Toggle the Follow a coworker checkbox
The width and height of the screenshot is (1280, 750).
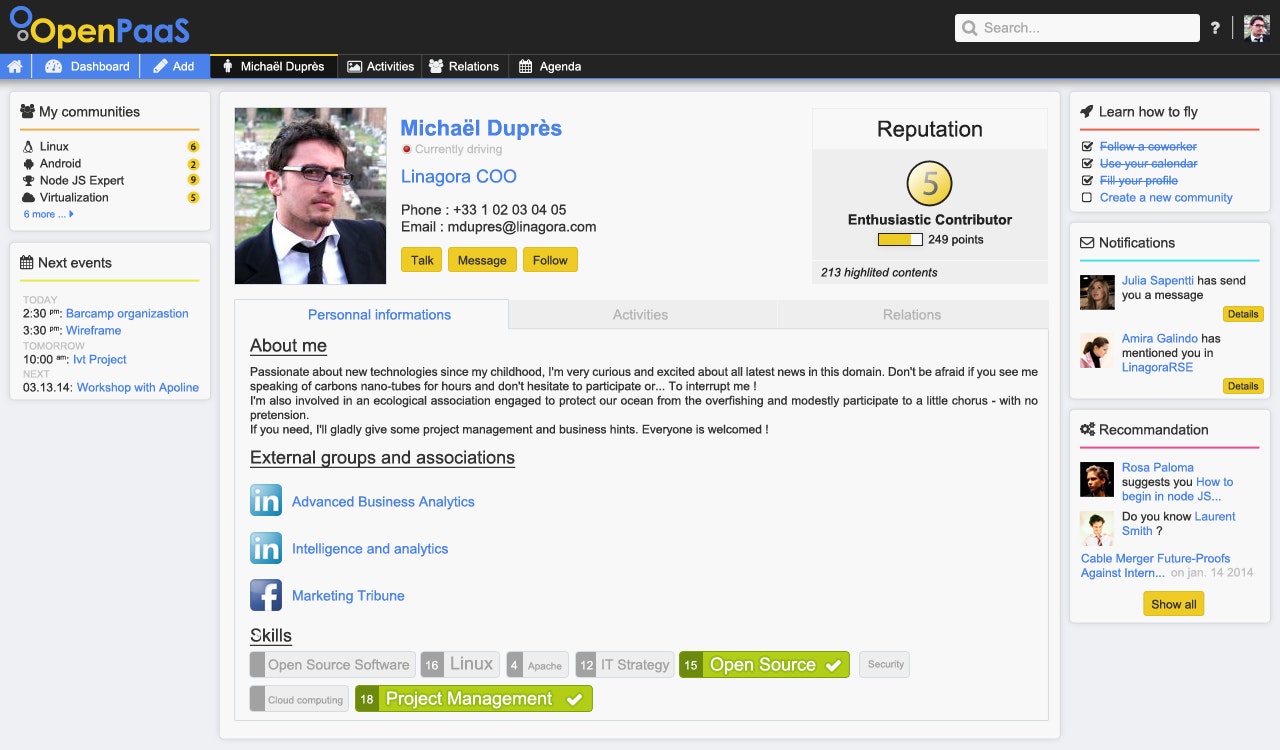[x=1087, y=147]
